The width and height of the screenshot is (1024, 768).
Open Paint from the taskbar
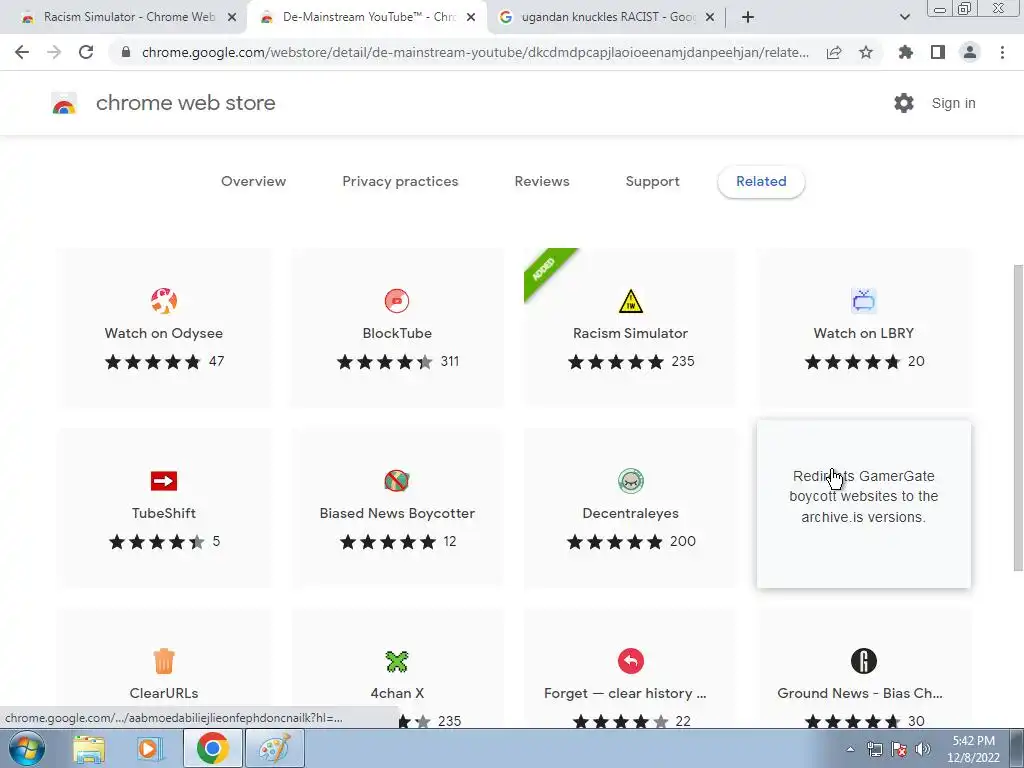click(274, 748)
